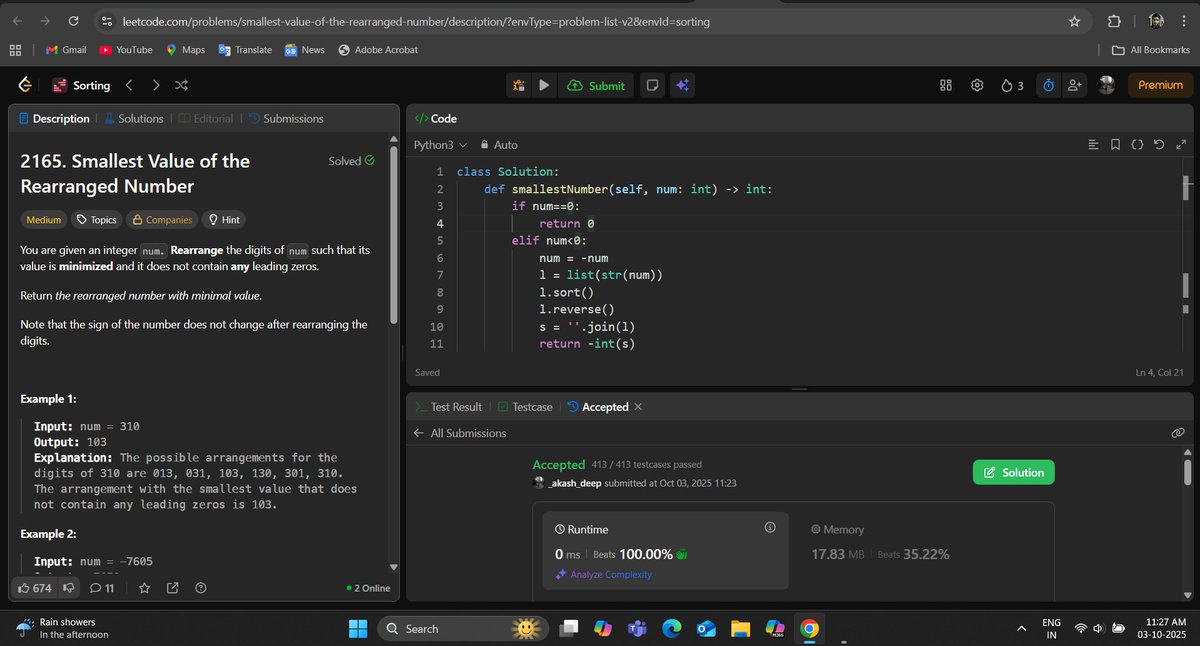Click the Medium difficulty tag
The width and height of the screenshot is (1200, 646).
43,220
